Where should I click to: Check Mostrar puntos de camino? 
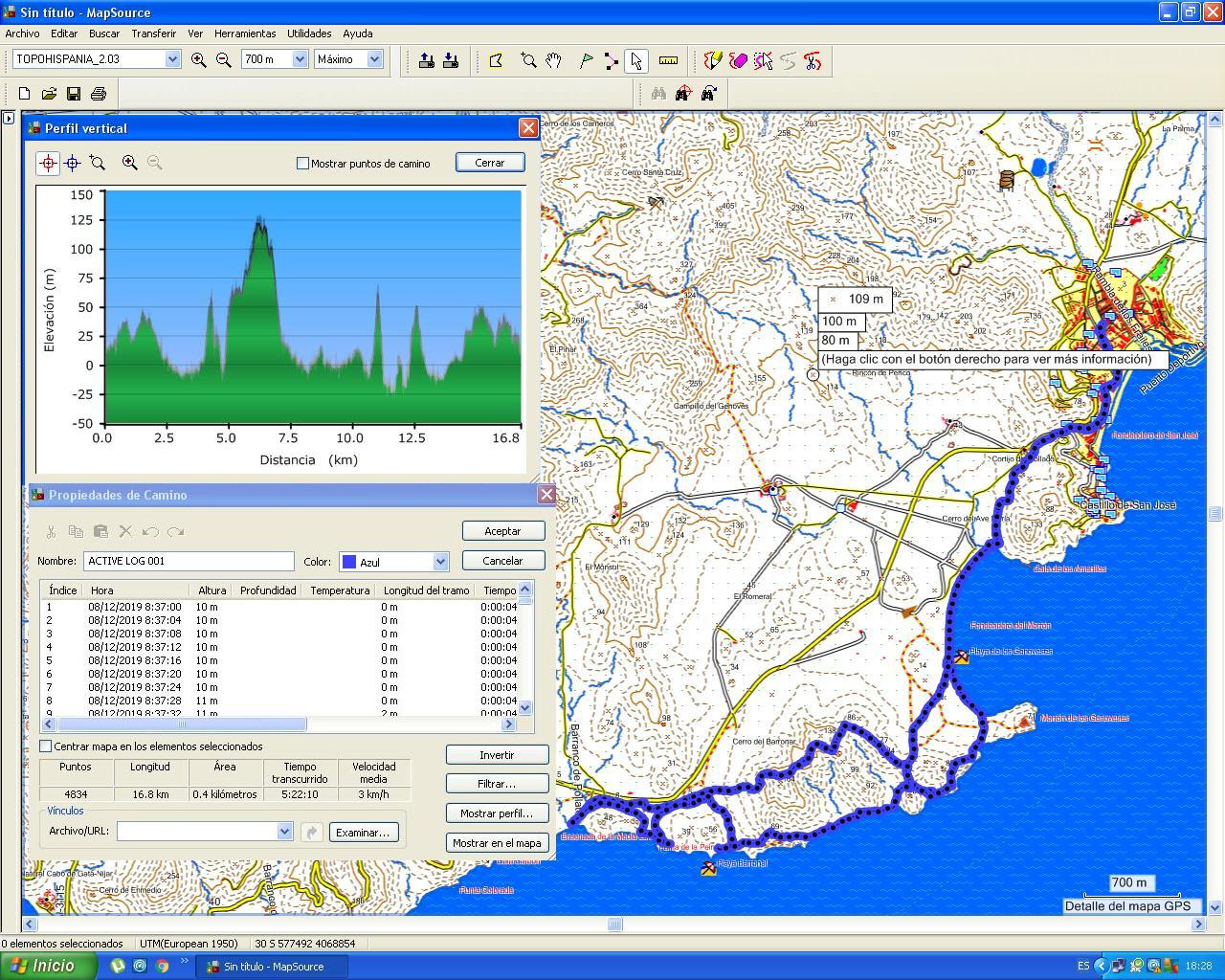(302, 164)
